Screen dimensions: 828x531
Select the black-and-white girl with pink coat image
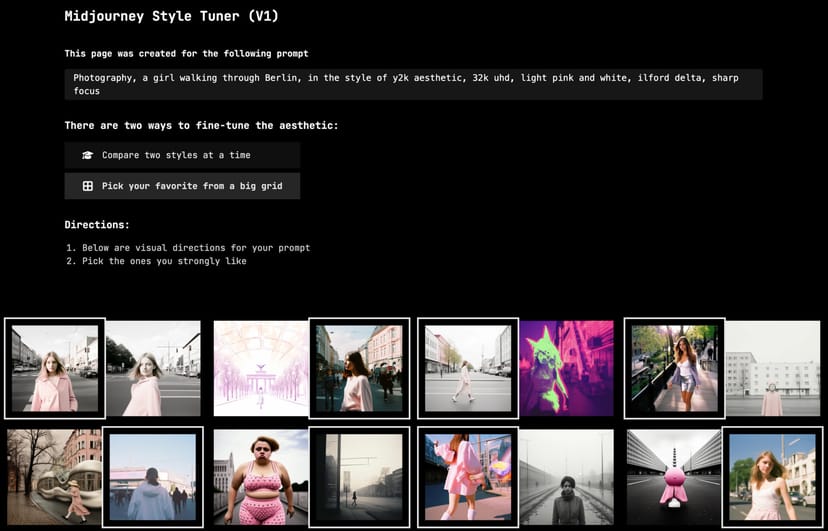pyautogui.click(x=153, y=368)
